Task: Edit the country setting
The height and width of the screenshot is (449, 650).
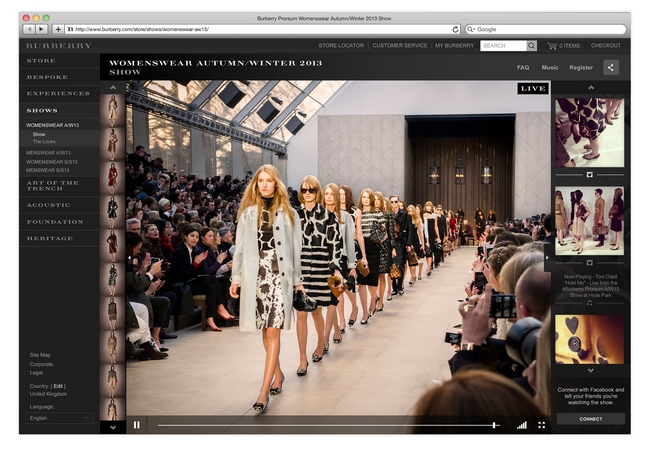Action: coord(58,386)
